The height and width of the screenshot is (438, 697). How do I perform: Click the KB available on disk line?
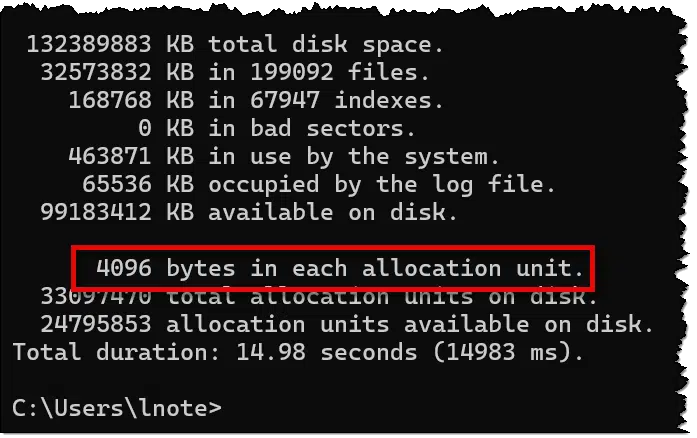point(249,213)
